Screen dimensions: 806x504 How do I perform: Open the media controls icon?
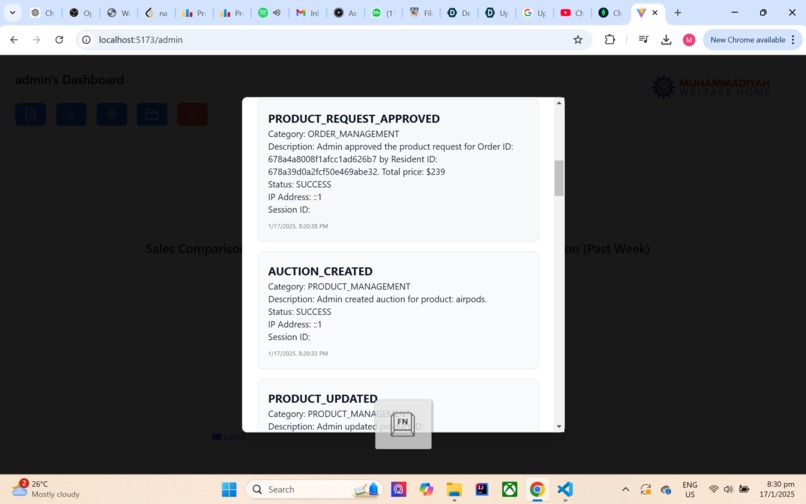point(643,40)
